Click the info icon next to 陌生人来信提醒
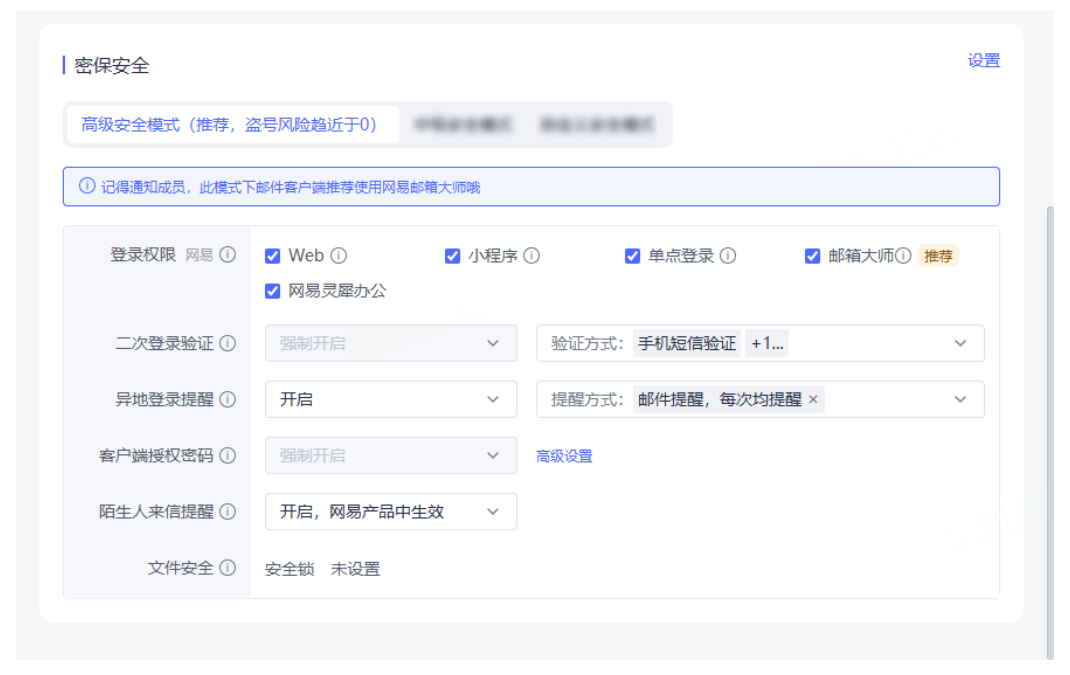Image resolution: width=1070 pixels, height=675 pixels. [228, 511]
